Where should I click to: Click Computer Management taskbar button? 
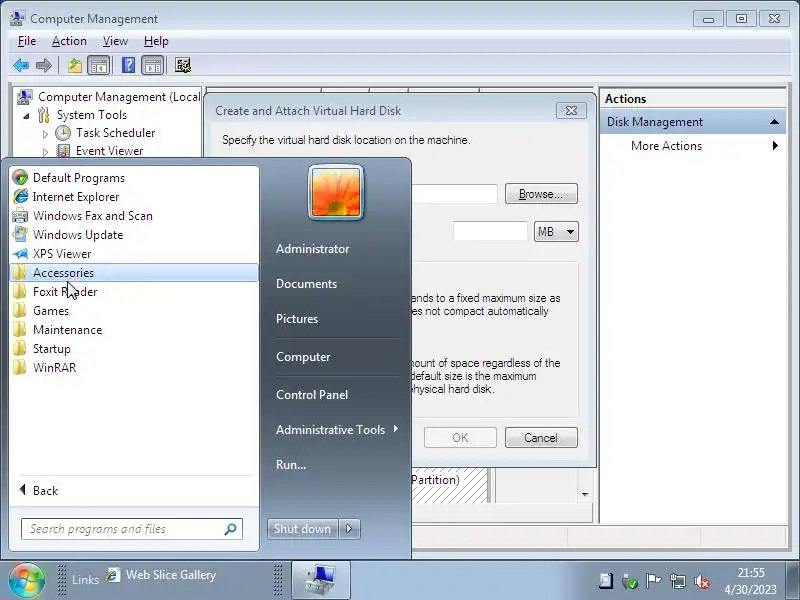coord(321,580)
